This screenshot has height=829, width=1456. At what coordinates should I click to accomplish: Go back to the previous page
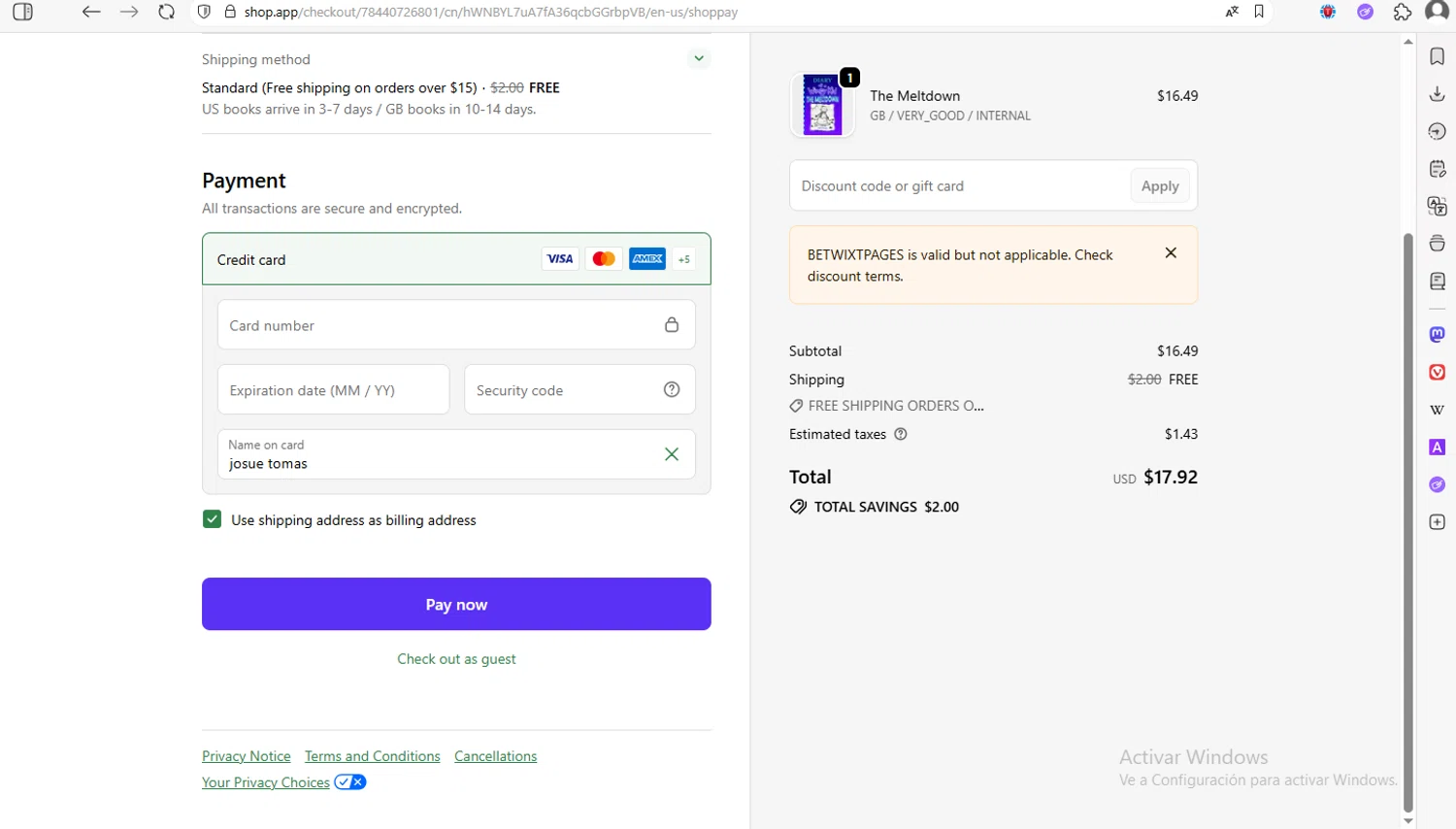(x=91, y=12)
